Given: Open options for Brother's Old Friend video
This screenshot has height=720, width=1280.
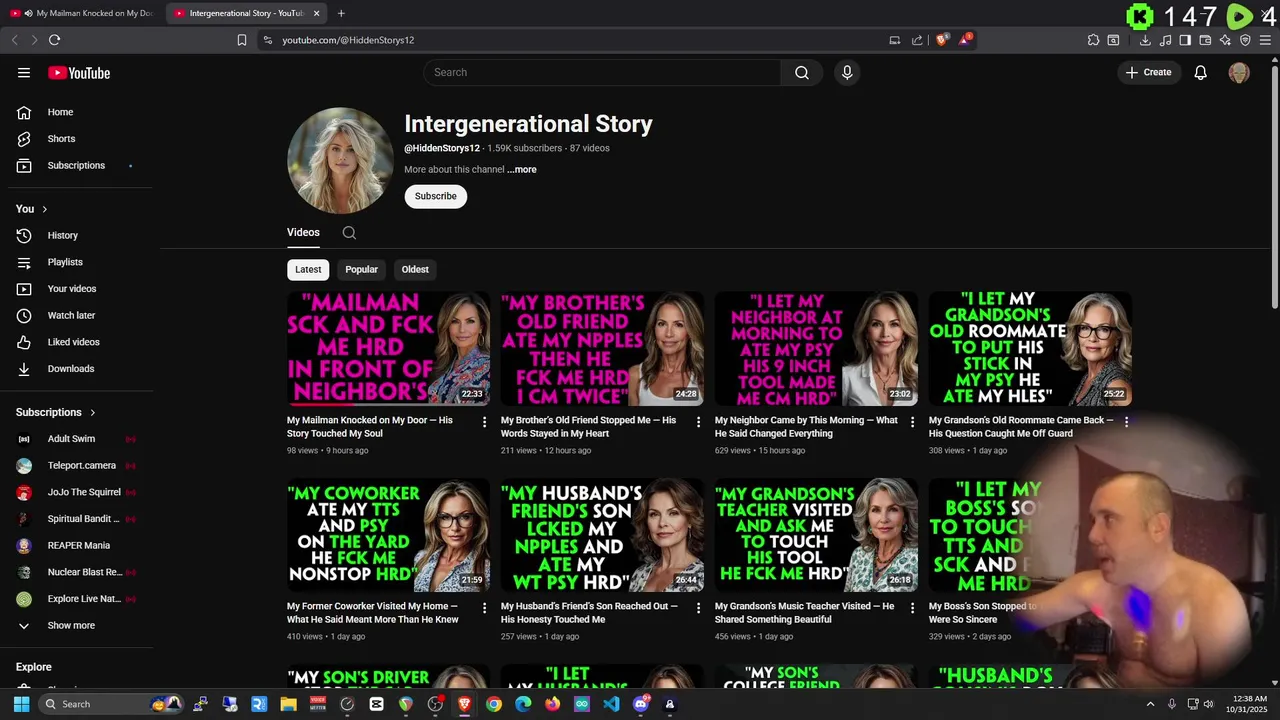Looking at the screenshot, I should point(698,422).
